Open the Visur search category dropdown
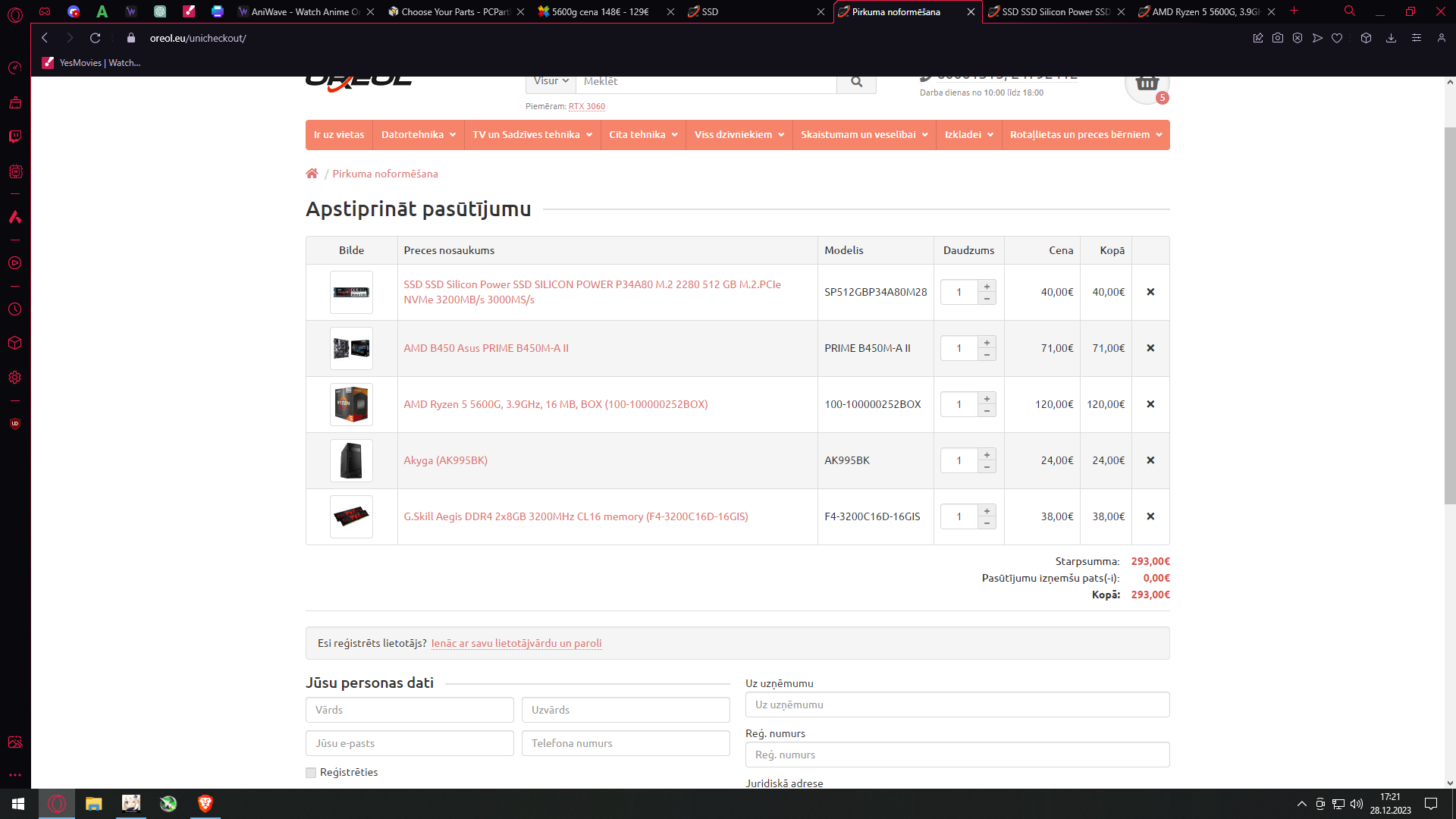Viewport: 1456px width, 819px height. (551, 81)
